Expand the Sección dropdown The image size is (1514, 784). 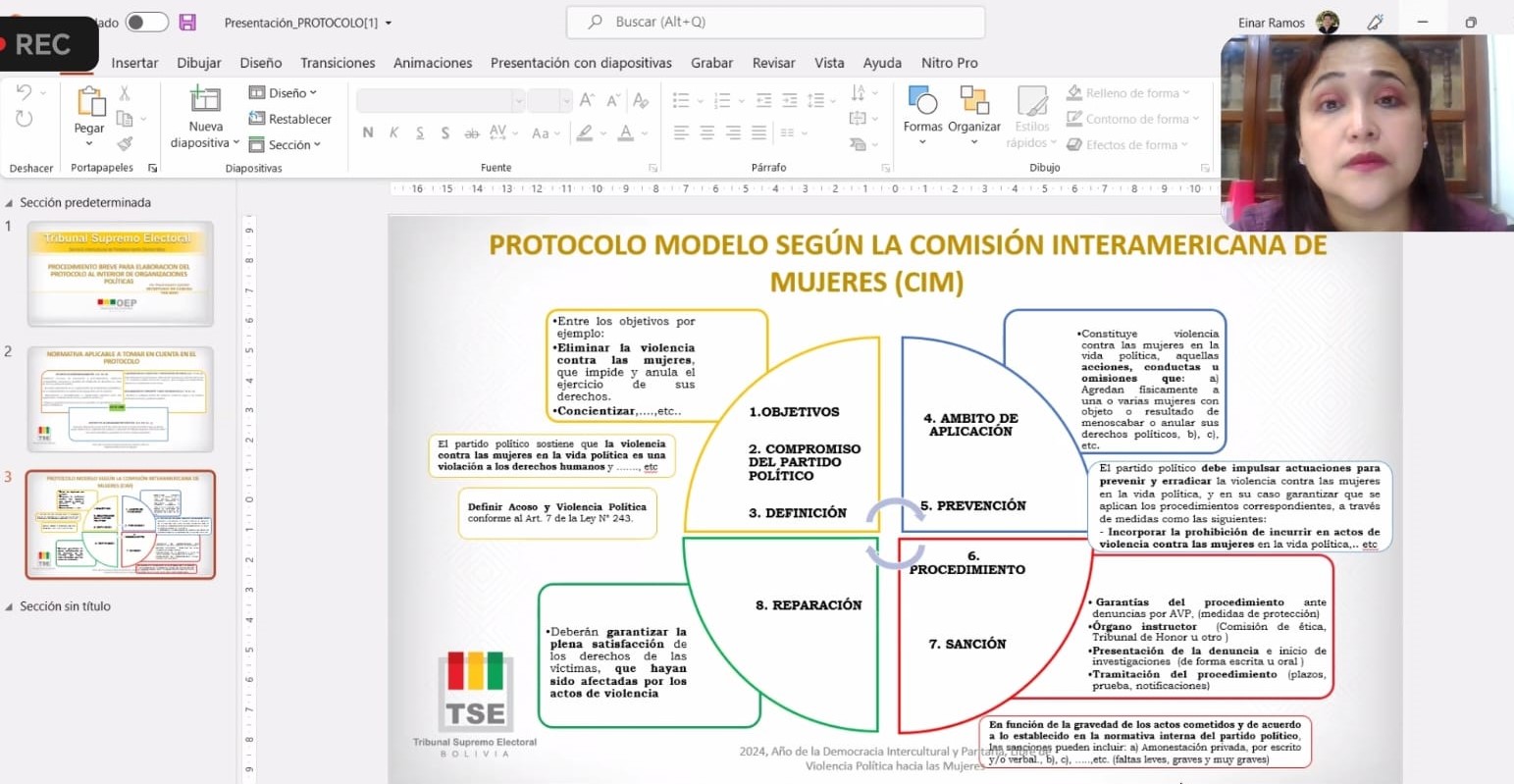click(x=286, y=144)
